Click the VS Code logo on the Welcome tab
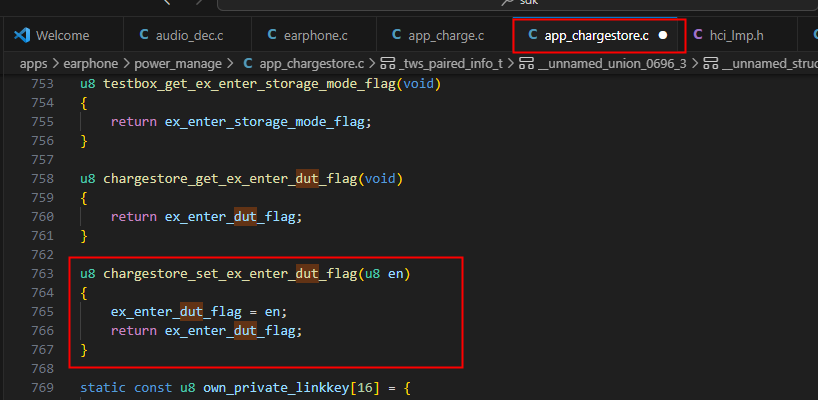The width and height of the screenshot is (818, 400). coord(21,35)
